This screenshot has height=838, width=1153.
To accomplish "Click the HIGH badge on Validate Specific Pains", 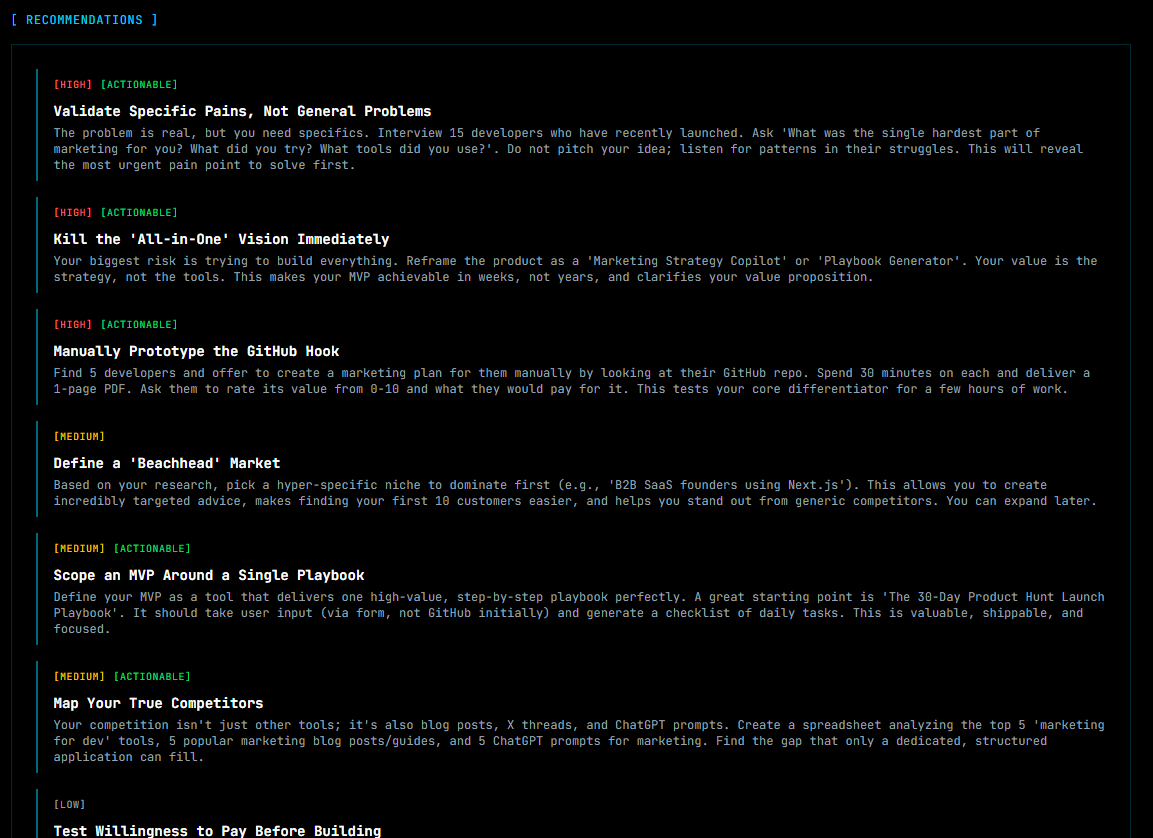I will (x=71, y=84).
